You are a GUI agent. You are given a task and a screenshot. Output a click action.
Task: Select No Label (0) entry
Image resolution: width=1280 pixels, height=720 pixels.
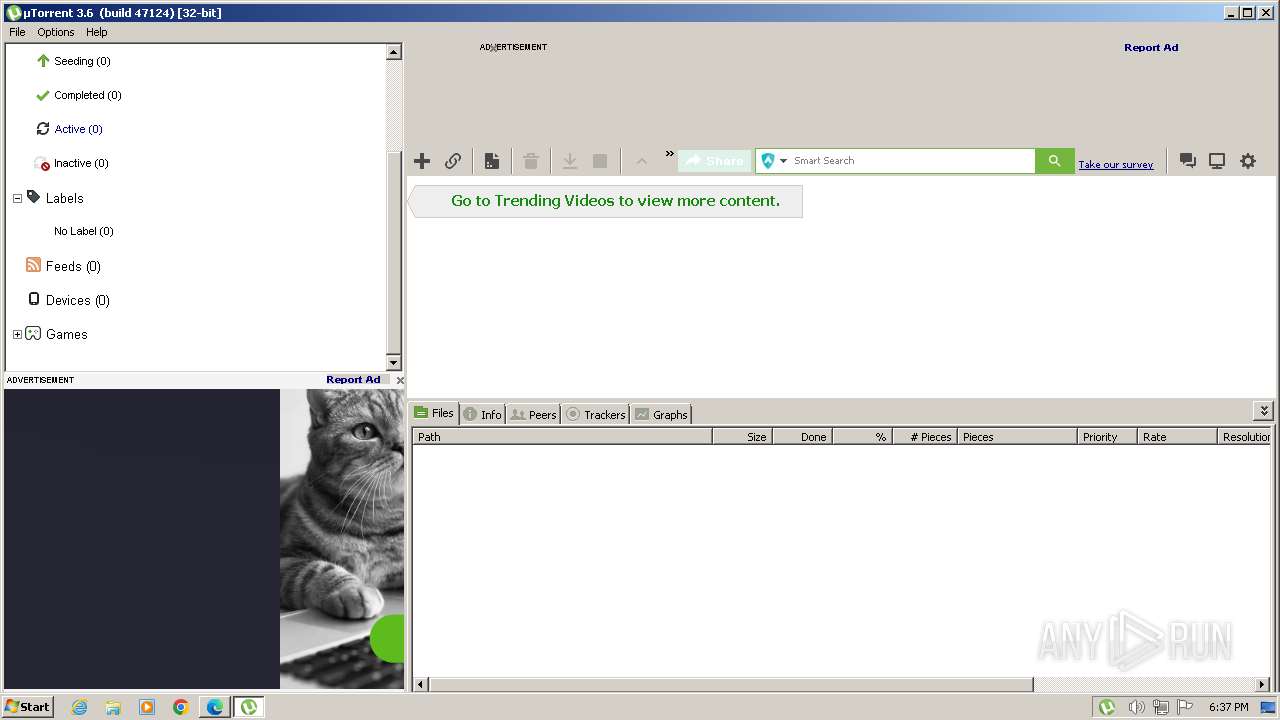click(83, 231)
